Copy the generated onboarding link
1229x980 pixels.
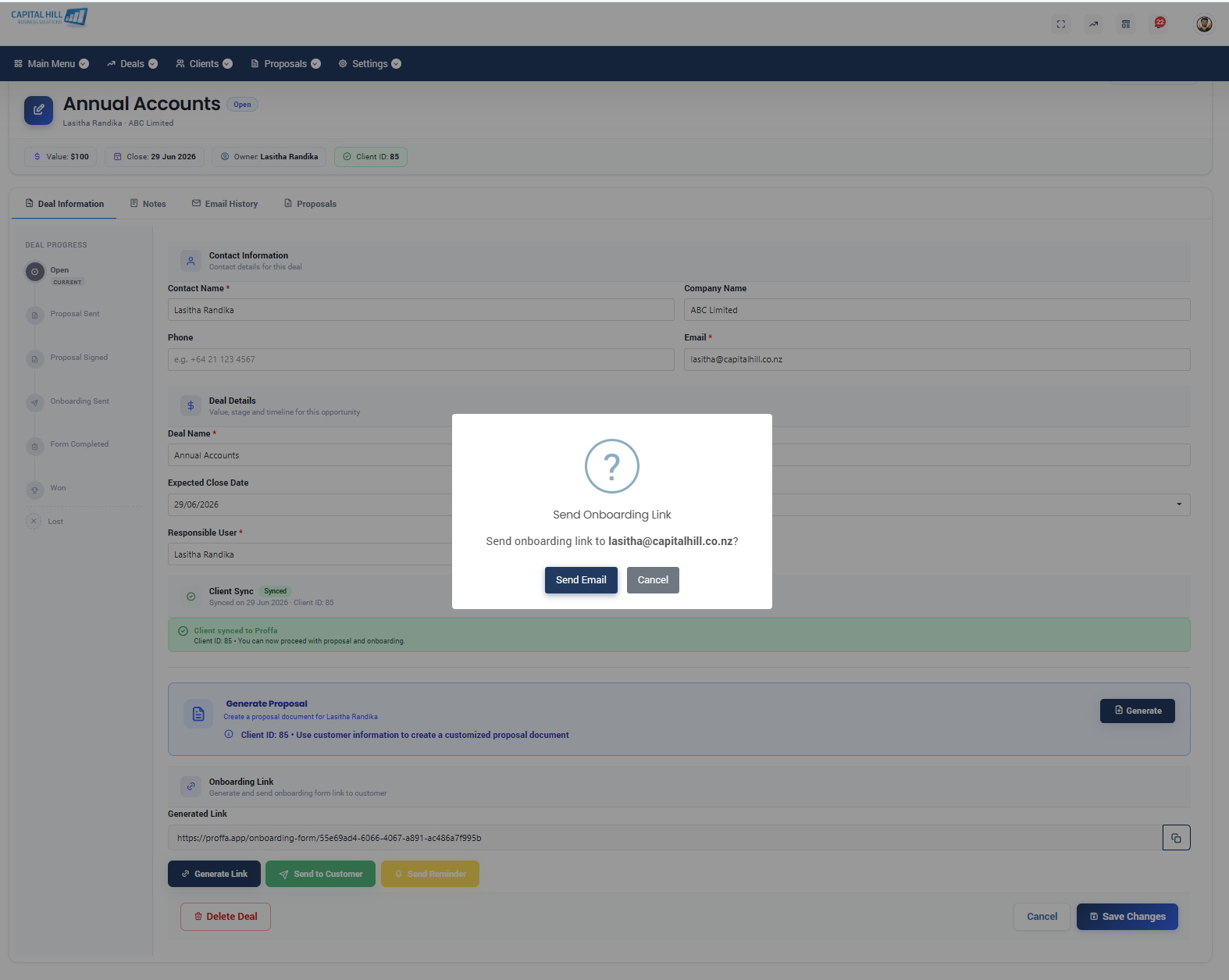(x=1176, y=838)
